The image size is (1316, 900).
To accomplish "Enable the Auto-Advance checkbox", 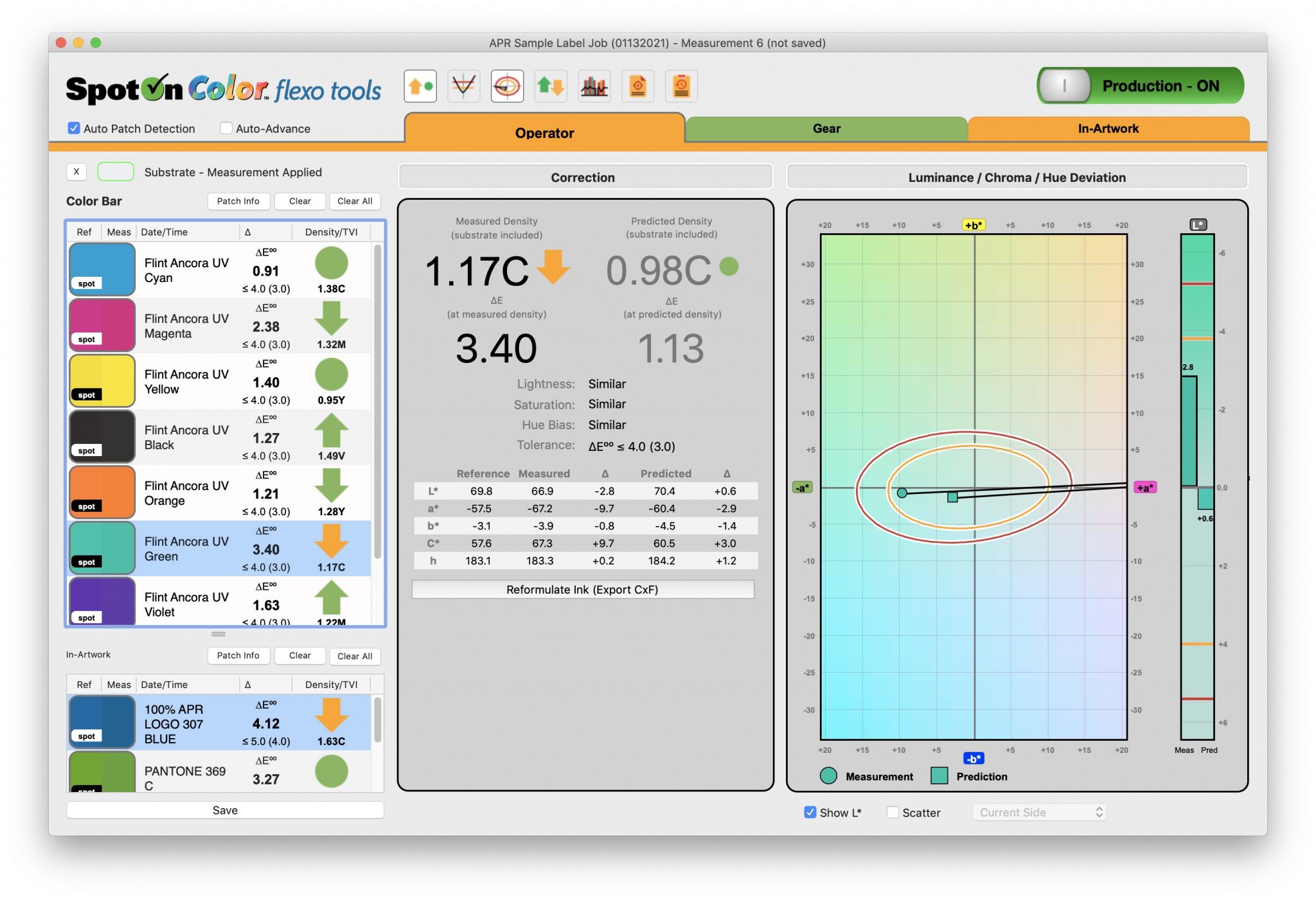I will (226, 128).
